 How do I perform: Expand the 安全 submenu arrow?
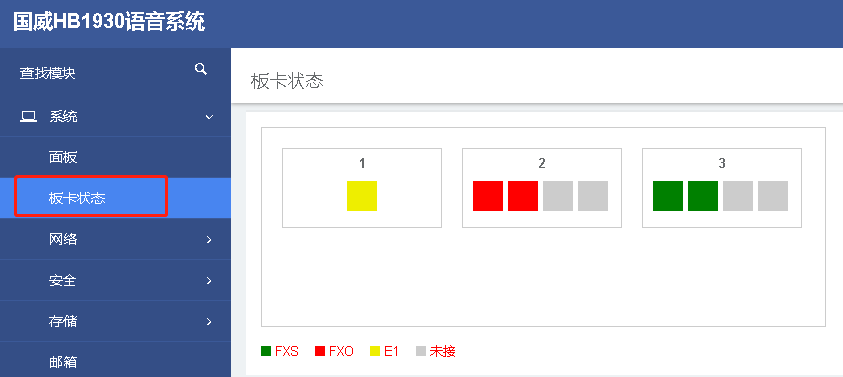tap(209, 281)
